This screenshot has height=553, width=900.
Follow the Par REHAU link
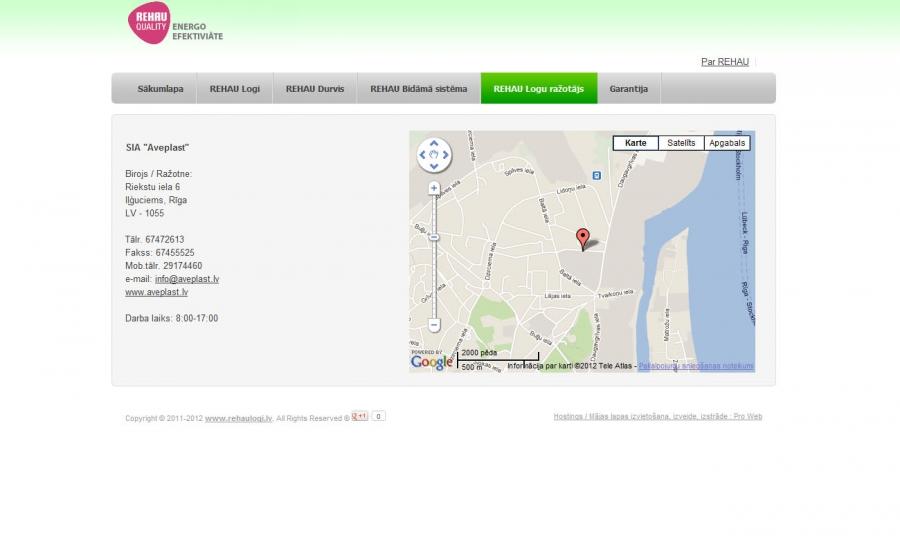(x=725, y=61)
